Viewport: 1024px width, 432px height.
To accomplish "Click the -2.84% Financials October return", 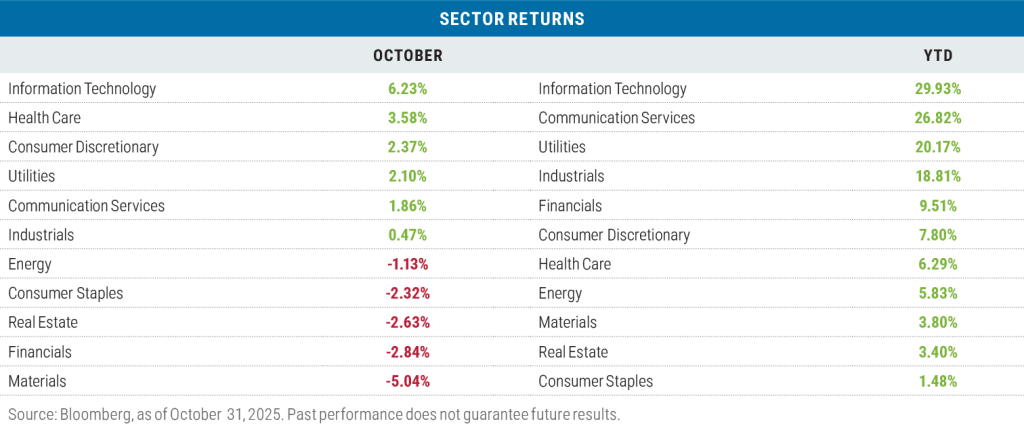I will 405,352.
